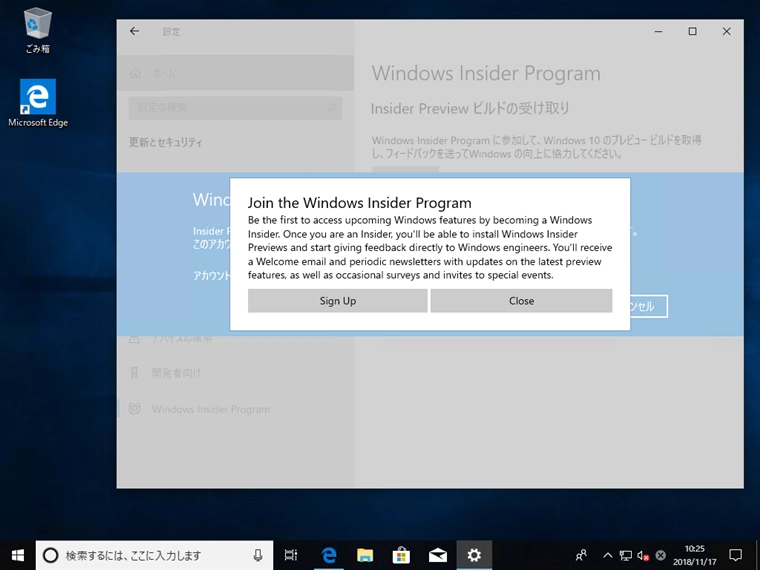Open the Action Center notifications icon
The width and height of the screenshot is (760, 570).
coord(736,555)
